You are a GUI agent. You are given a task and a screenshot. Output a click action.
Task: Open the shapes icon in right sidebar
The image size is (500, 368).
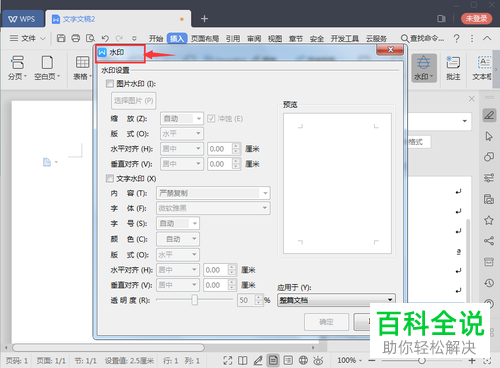click(489, 157)
